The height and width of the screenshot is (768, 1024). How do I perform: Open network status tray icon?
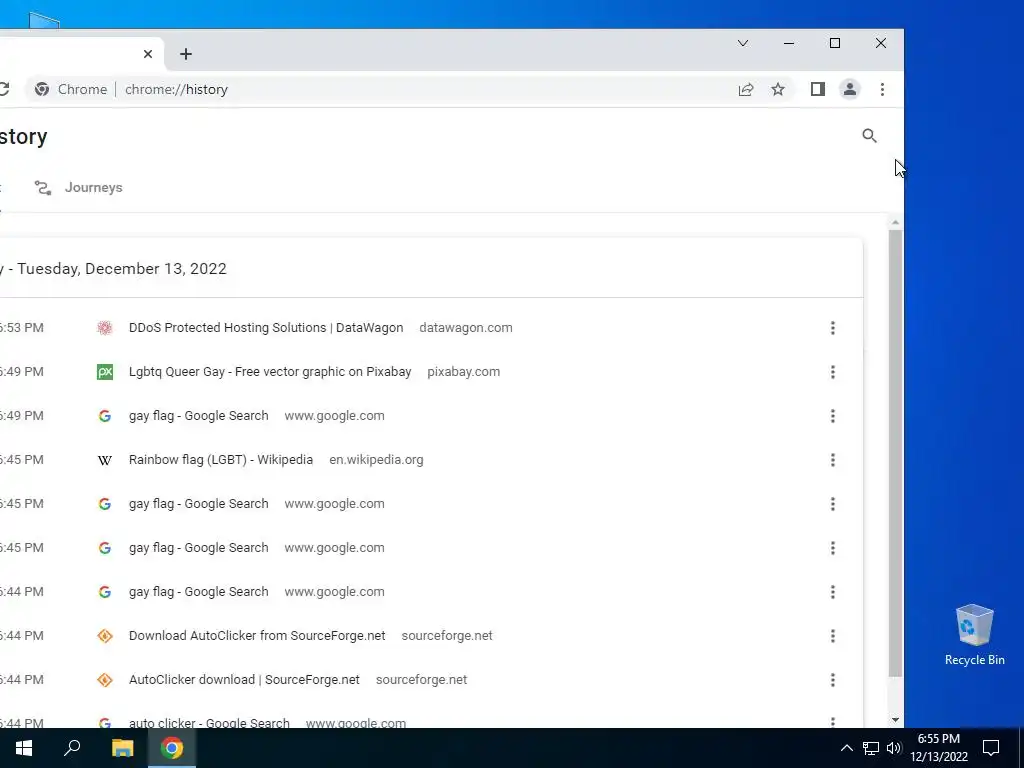point(871,748)
